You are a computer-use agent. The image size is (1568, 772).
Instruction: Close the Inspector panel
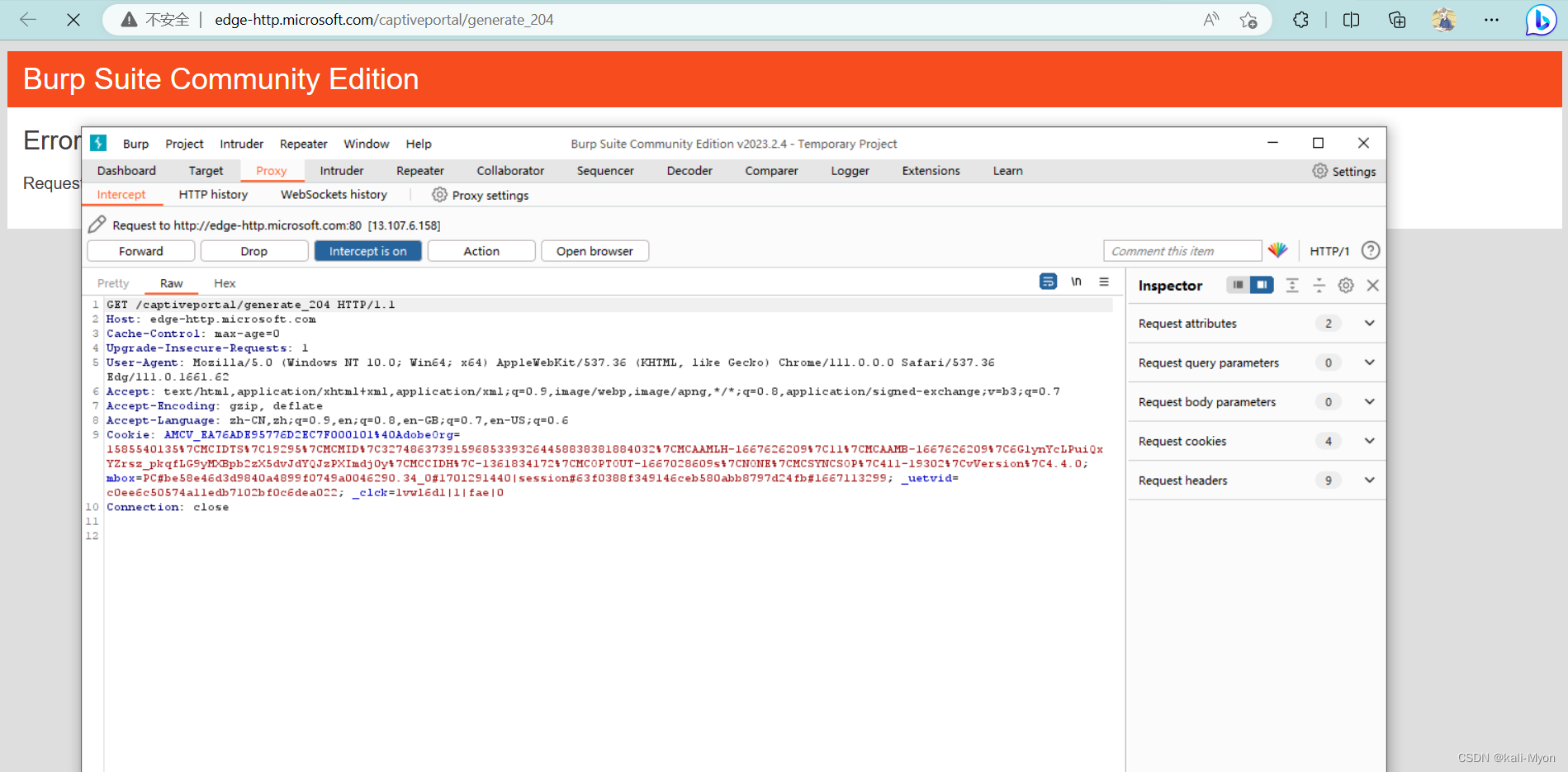click(1373, 285)
